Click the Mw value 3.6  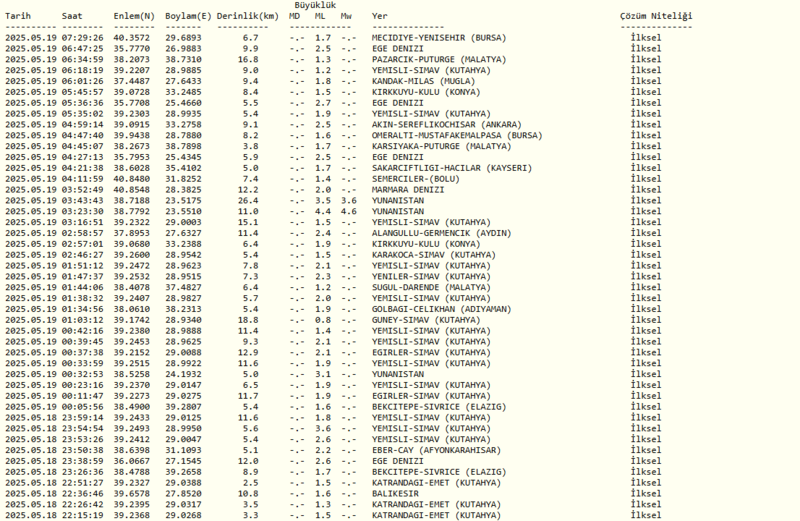348,201
